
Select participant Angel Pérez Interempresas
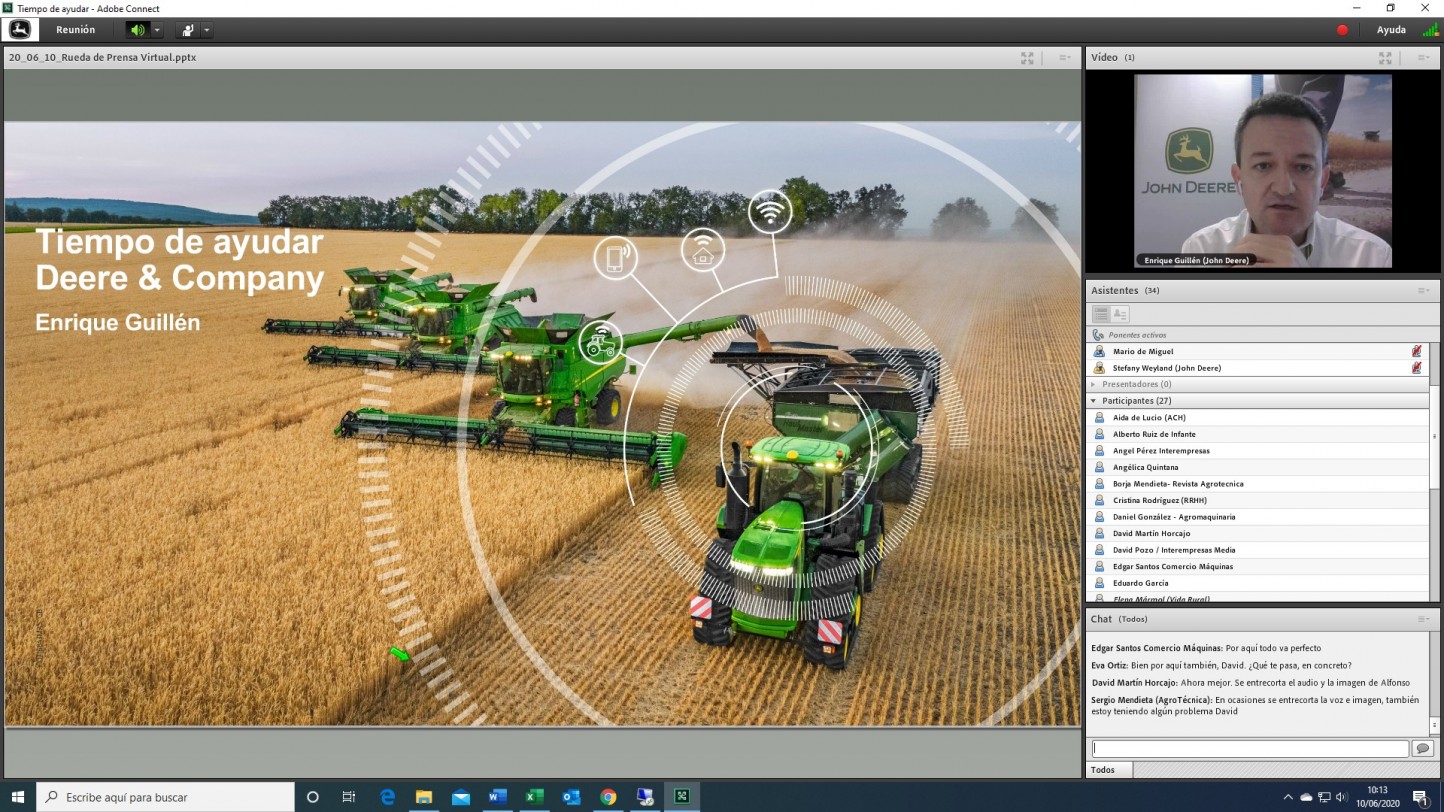pos(1258,451)
